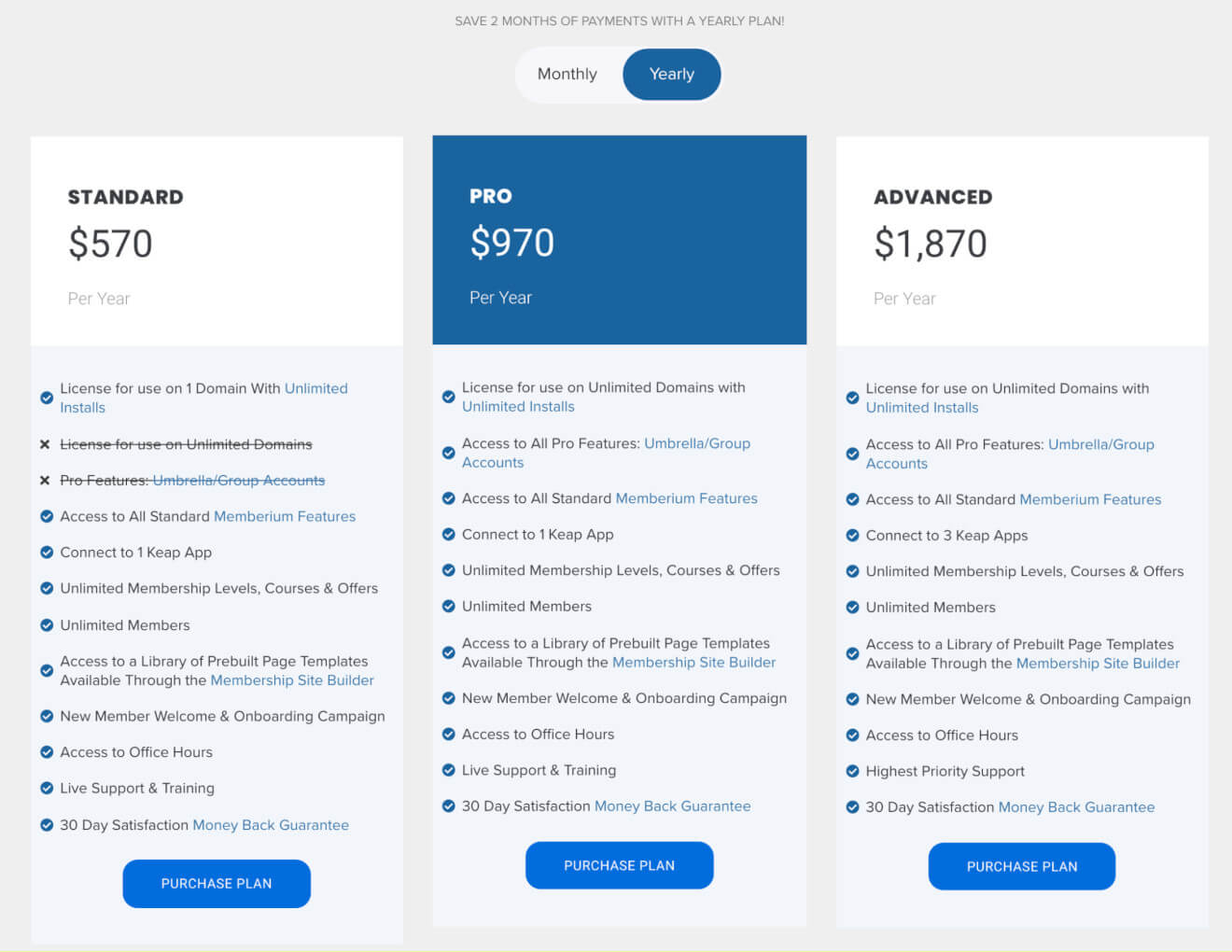Click 'Connect to 3 Keap Apps' text
Viewport: 1232px width, 952px height.
click(x=946, y=535)
